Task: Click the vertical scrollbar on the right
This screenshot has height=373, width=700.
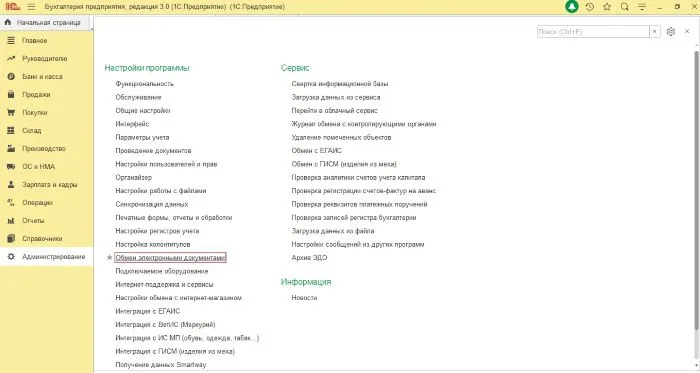Action: click(696, 191)
